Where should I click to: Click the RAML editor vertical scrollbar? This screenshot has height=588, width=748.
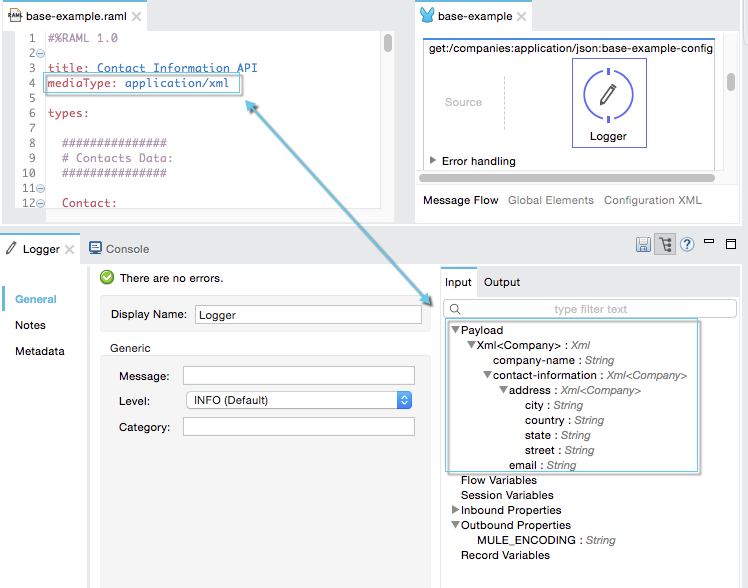tap(388, 43)
